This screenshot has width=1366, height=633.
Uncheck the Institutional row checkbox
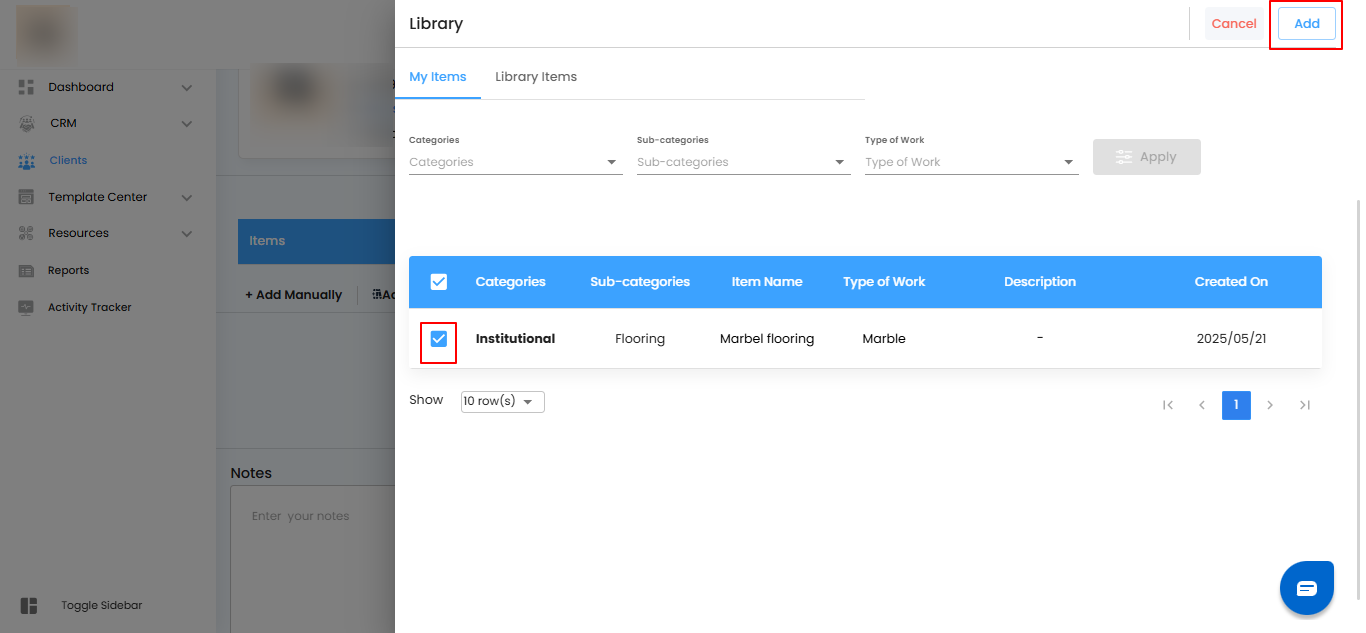[438, 340]
